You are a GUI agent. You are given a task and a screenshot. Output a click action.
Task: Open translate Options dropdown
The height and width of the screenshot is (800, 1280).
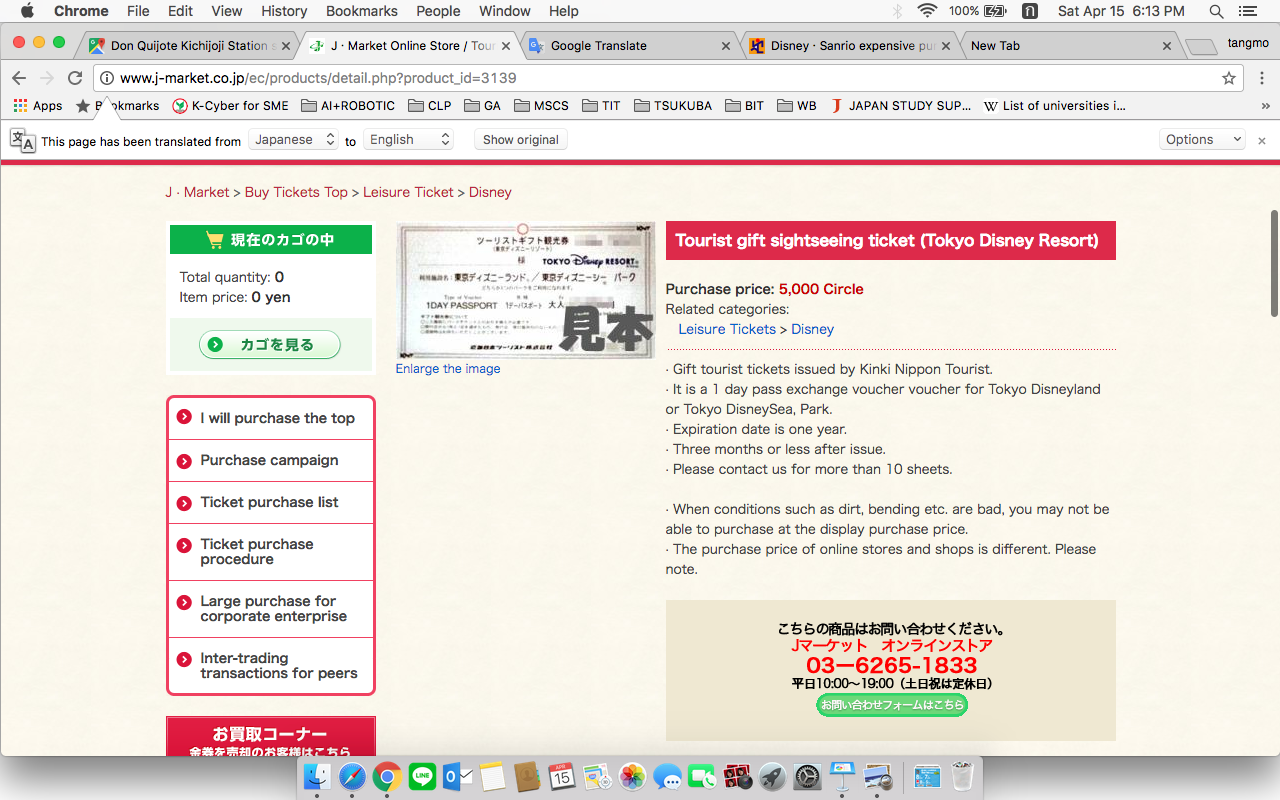[1202, 140]
